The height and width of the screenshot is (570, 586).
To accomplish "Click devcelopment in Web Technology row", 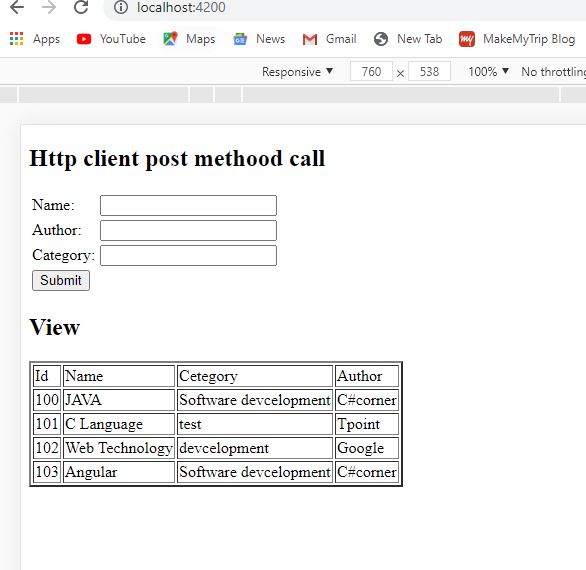I will (255, 448).
